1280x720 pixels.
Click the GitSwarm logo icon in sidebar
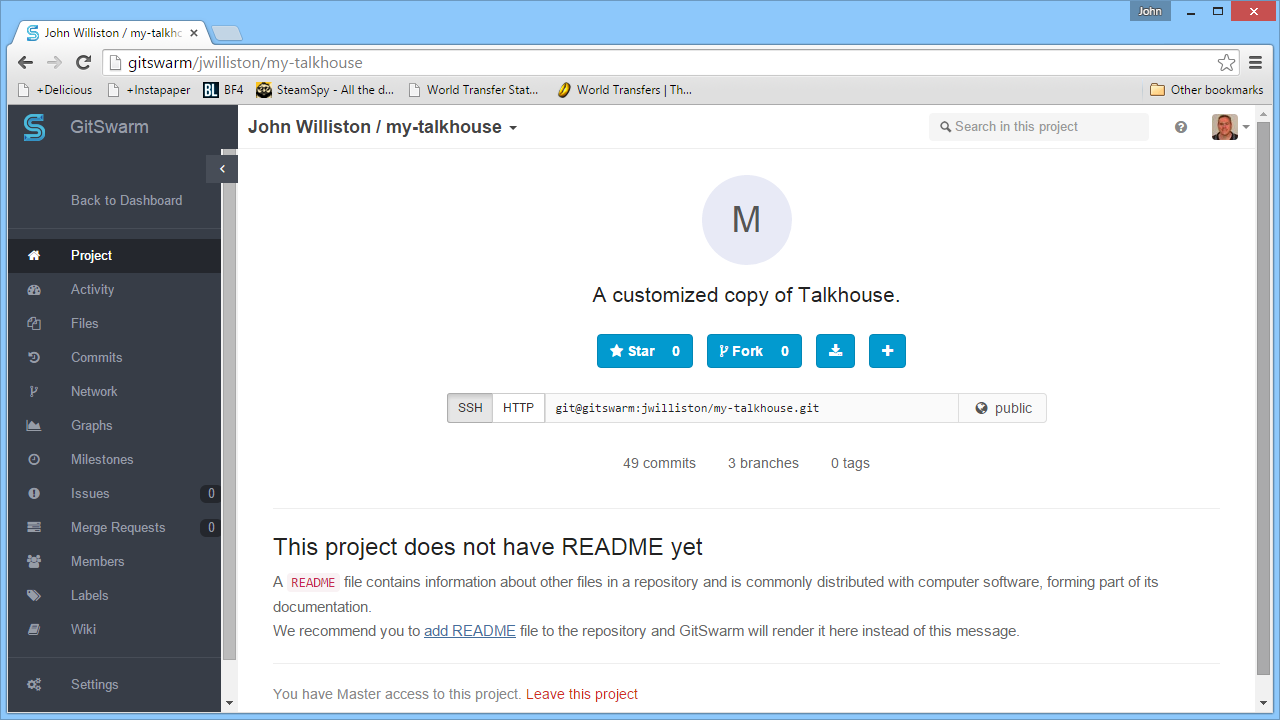tap(35, 127)
